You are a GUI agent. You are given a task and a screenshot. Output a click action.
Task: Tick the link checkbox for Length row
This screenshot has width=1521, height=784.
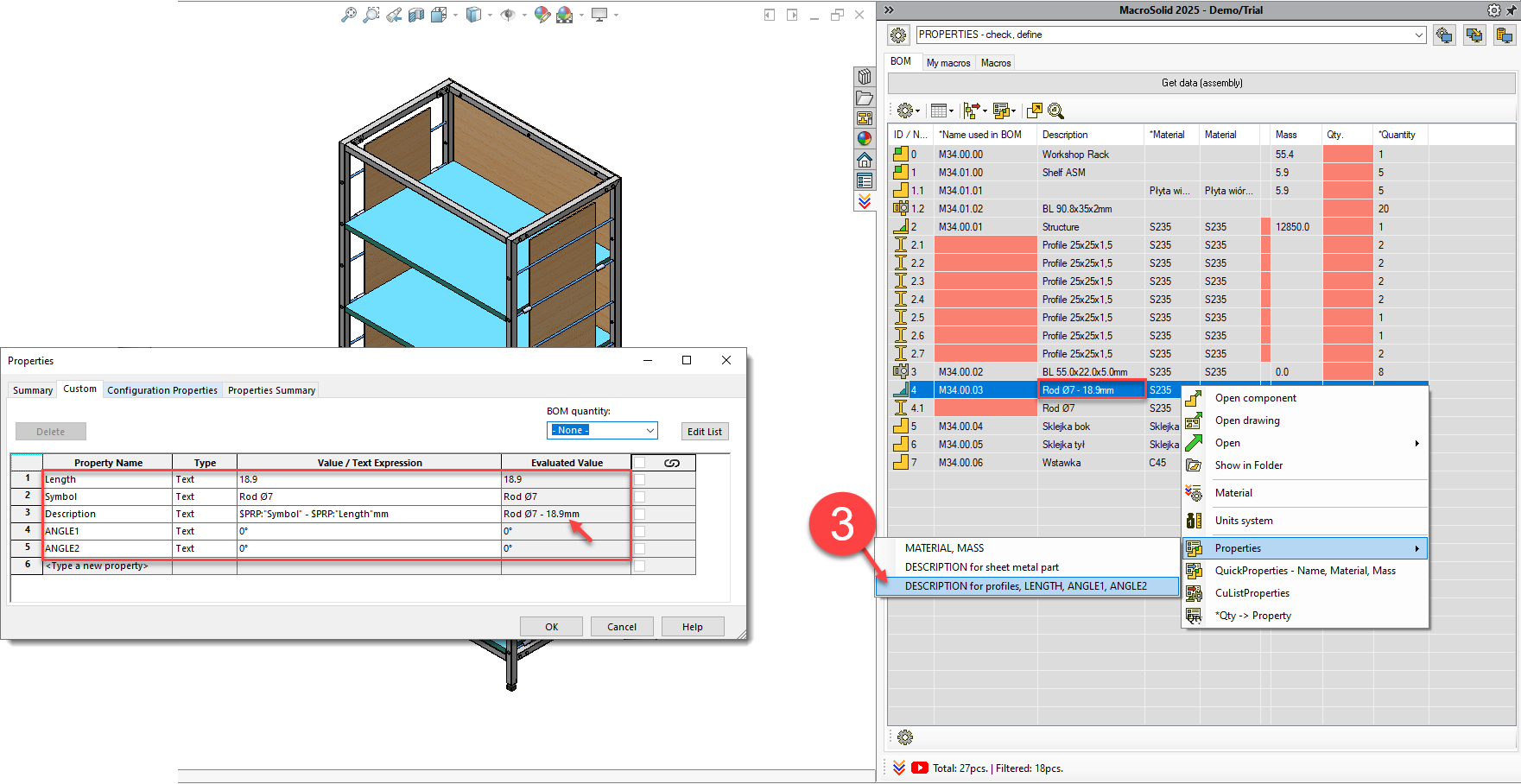tap(640, 479)
